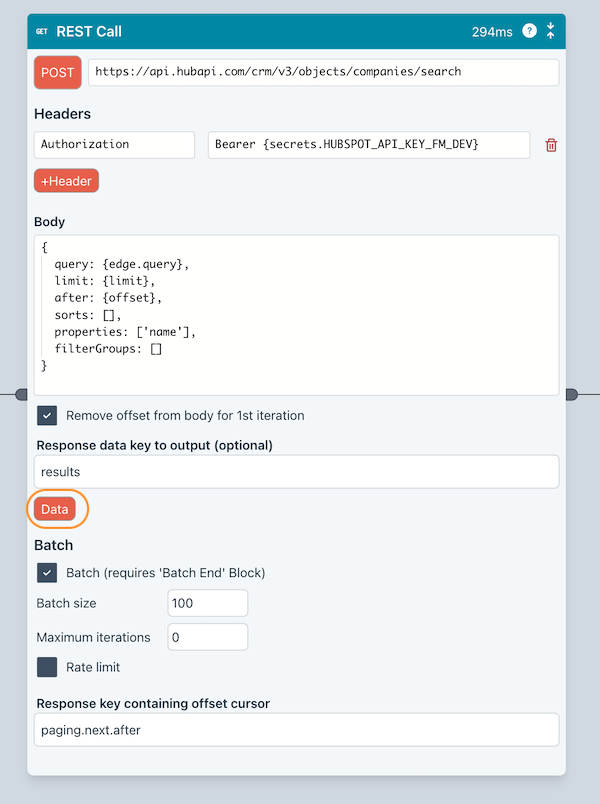Image resolution: width=600 pixels, height=804 pixels.
Task: Click the request URL field
Action: pos(322,72)
